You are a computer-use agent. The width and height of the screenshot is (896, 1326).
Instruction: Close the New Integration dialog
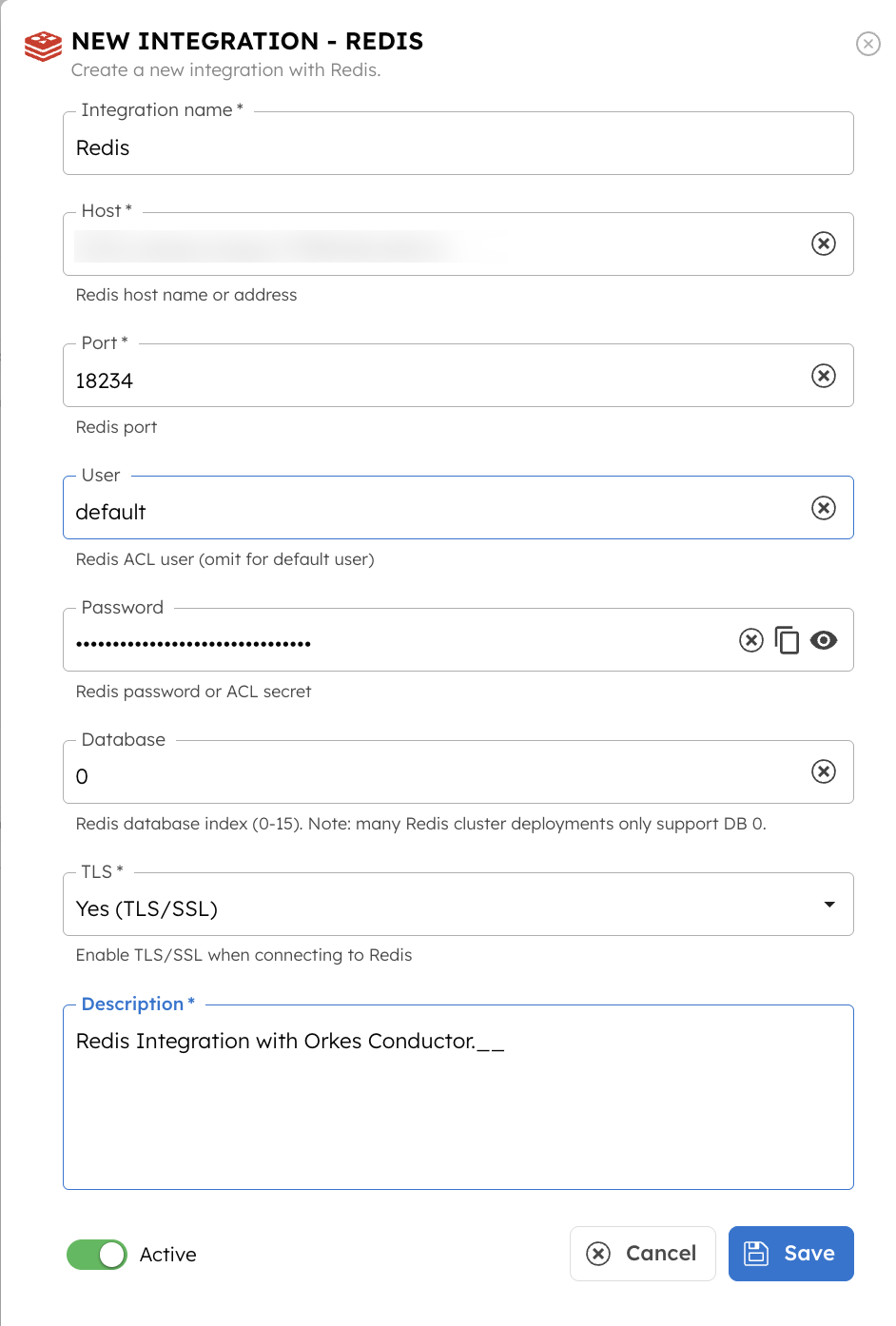coord(867,44)
